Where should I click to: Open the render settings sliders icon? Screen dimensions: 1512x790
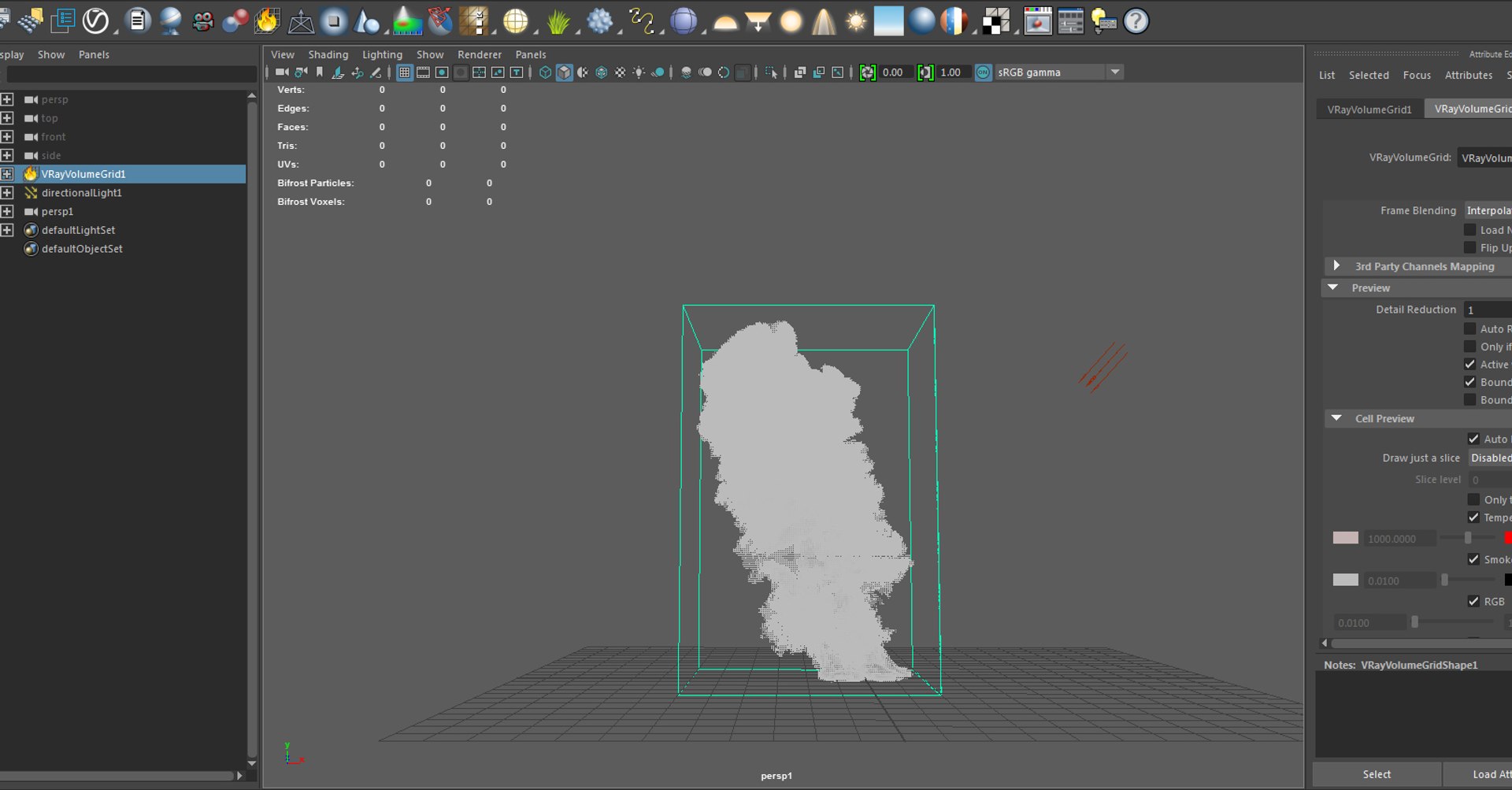1070,21
